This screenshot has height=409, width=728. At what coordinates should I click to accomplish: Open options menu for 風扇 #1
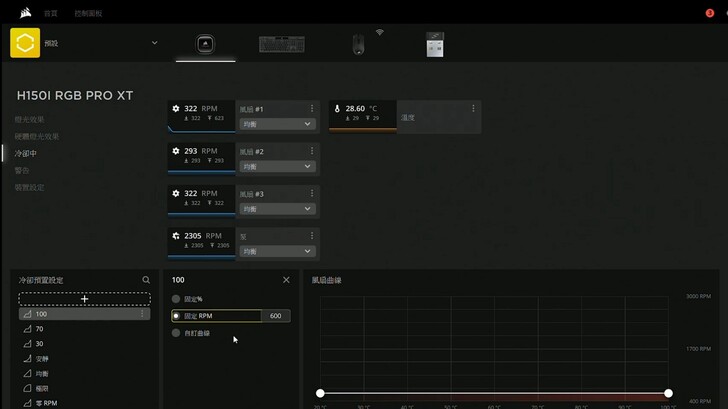click(x=312, y=108)
